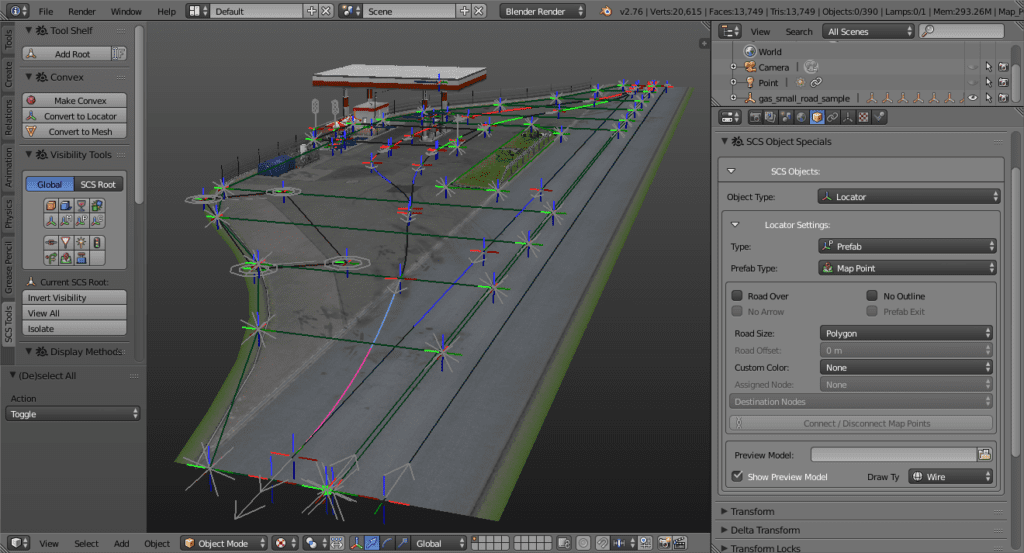Enable the No Outline checkbox

tap(873, 296)
